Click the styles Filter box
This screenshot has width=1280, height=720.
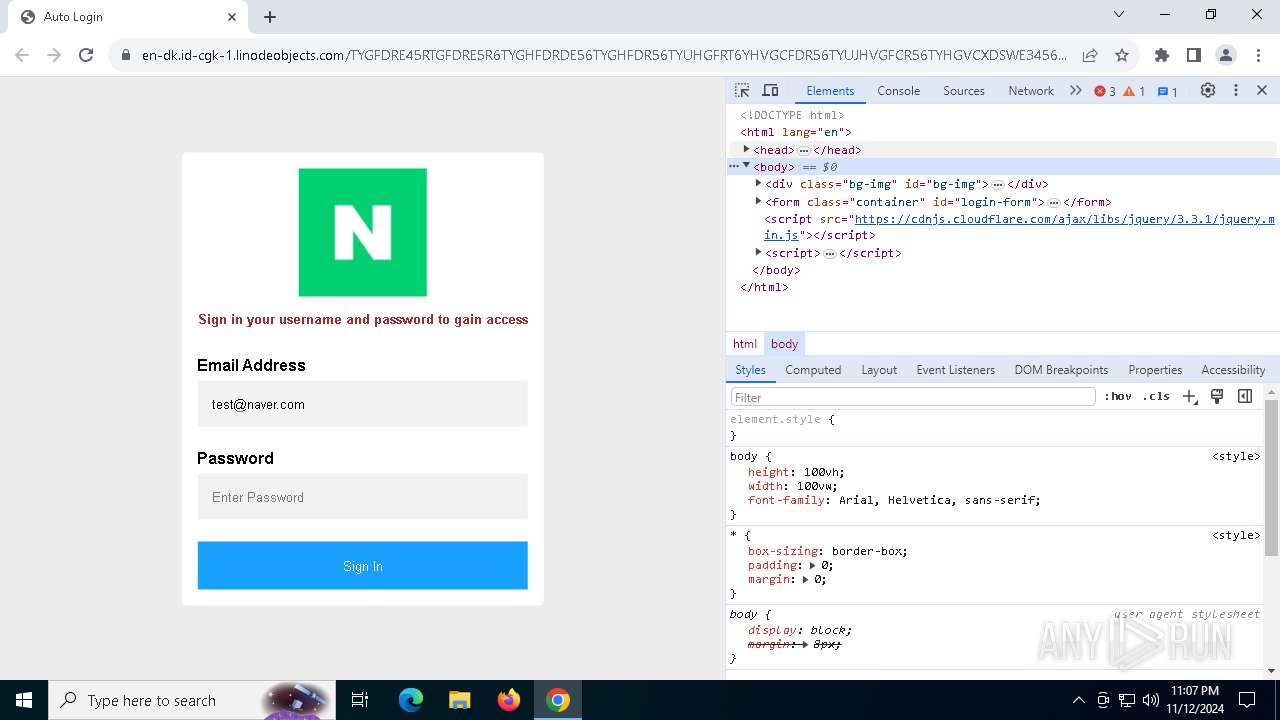(913, 397)
